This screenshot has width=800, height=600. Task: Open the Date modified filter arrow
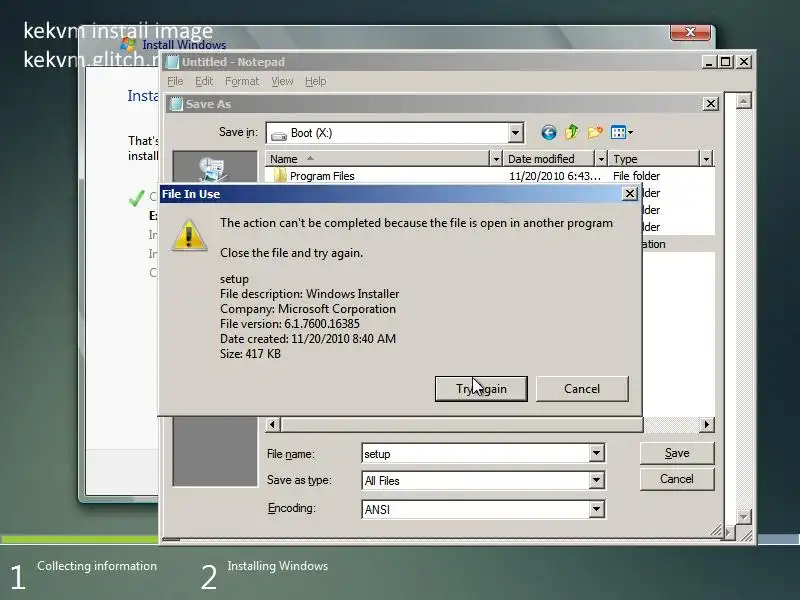click(601, 159)
